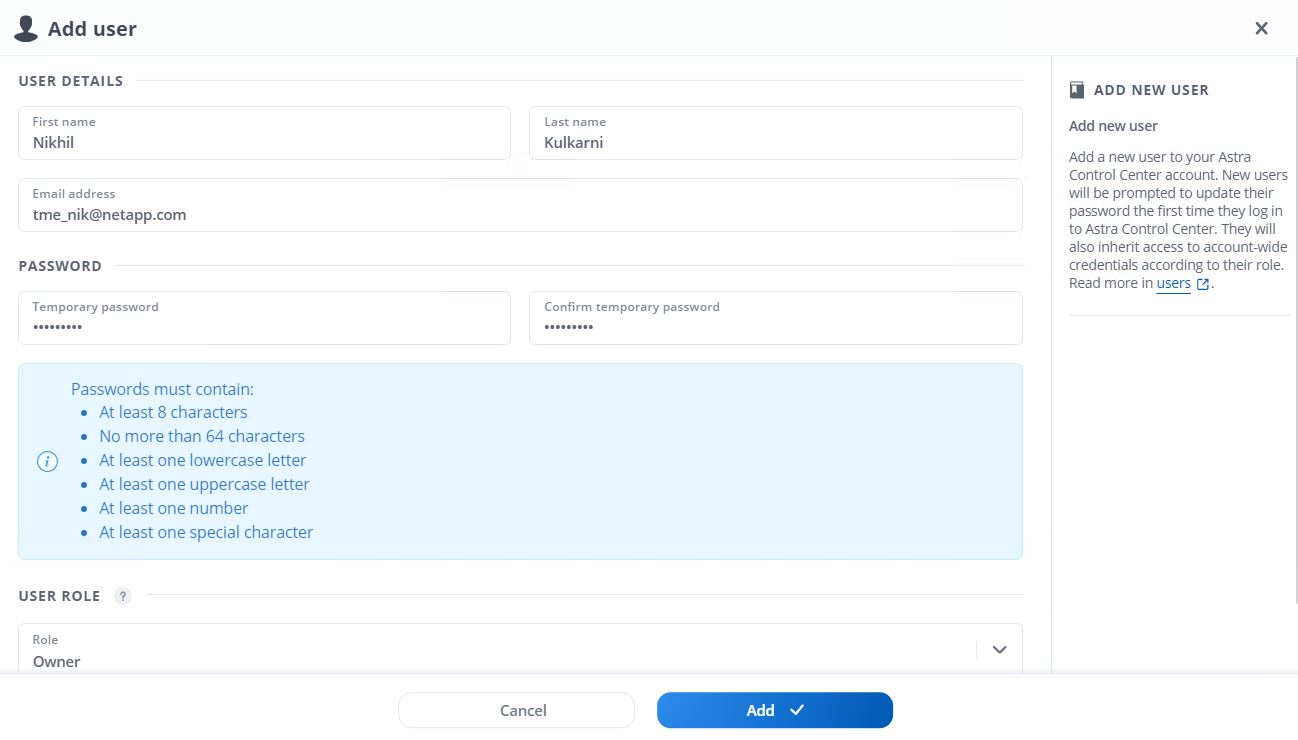Click the Last name field
Image resolution: width=1298 pixels, height=740 pixels.
[x=776, y=133]
